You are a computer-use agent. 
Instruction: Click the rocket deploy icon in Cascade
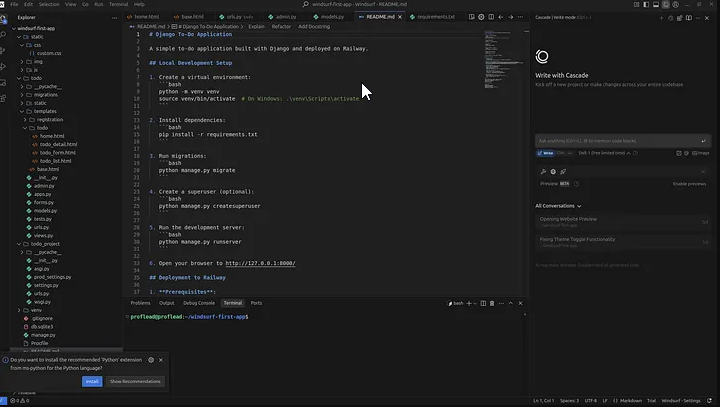click(563, 171)
